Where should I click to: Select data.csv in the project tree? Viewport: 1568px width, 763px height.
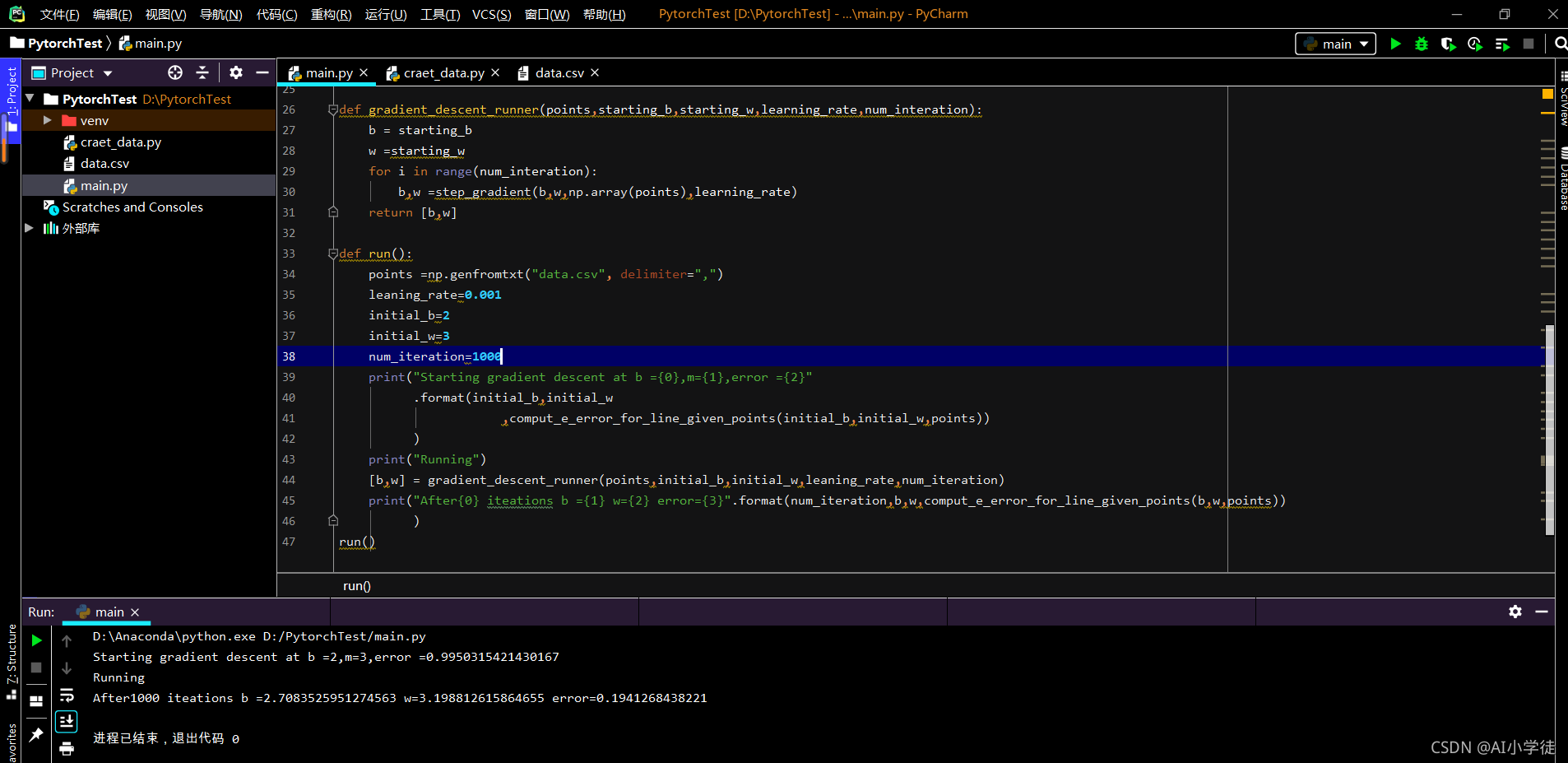click(x=104, y=163)
